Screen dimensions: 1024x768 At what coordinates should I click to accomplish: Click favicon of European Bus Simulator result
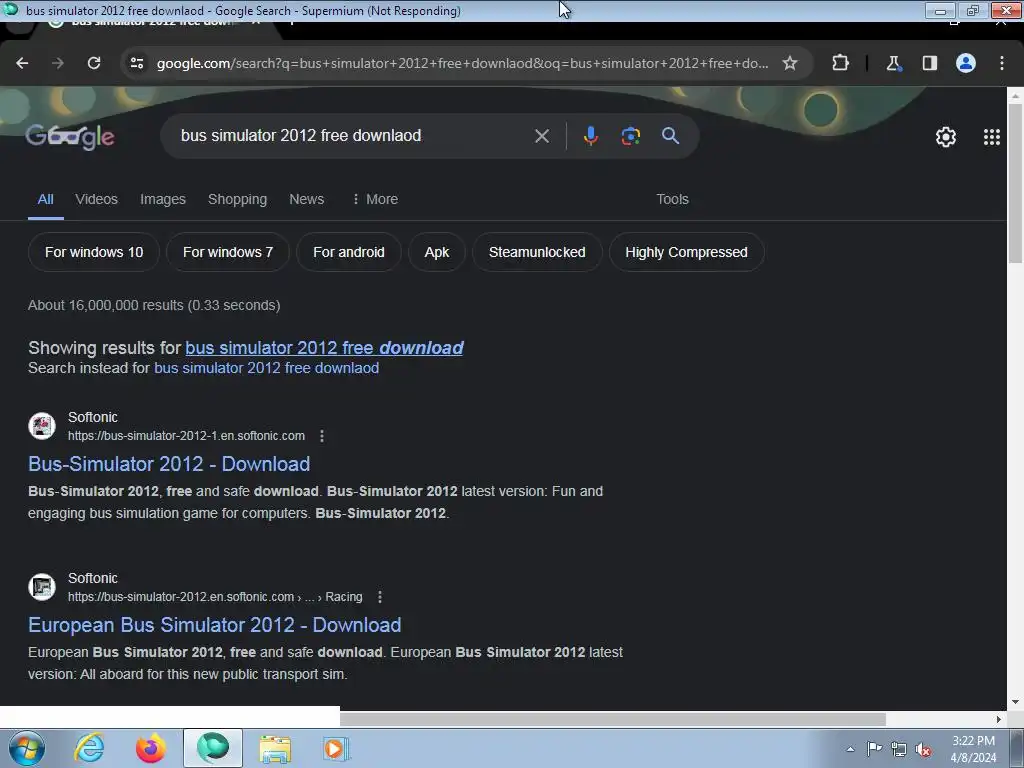(42, 587)
